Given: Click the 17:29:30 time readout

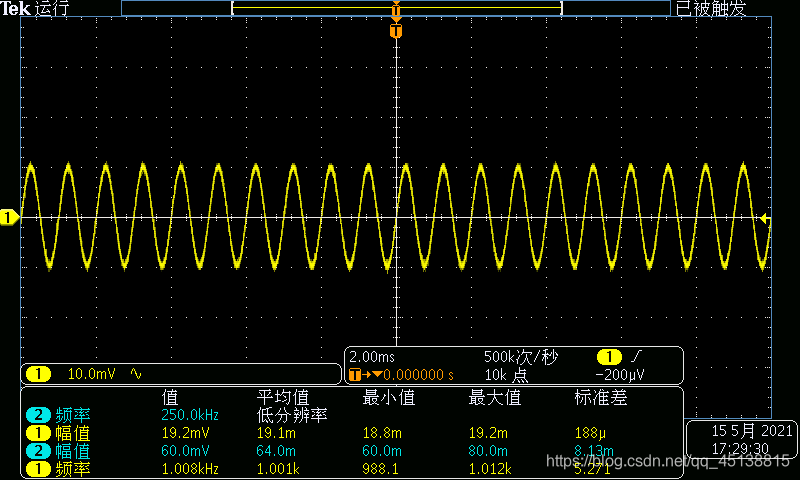Looking at the screenshot, I should [x=740, y=448].
